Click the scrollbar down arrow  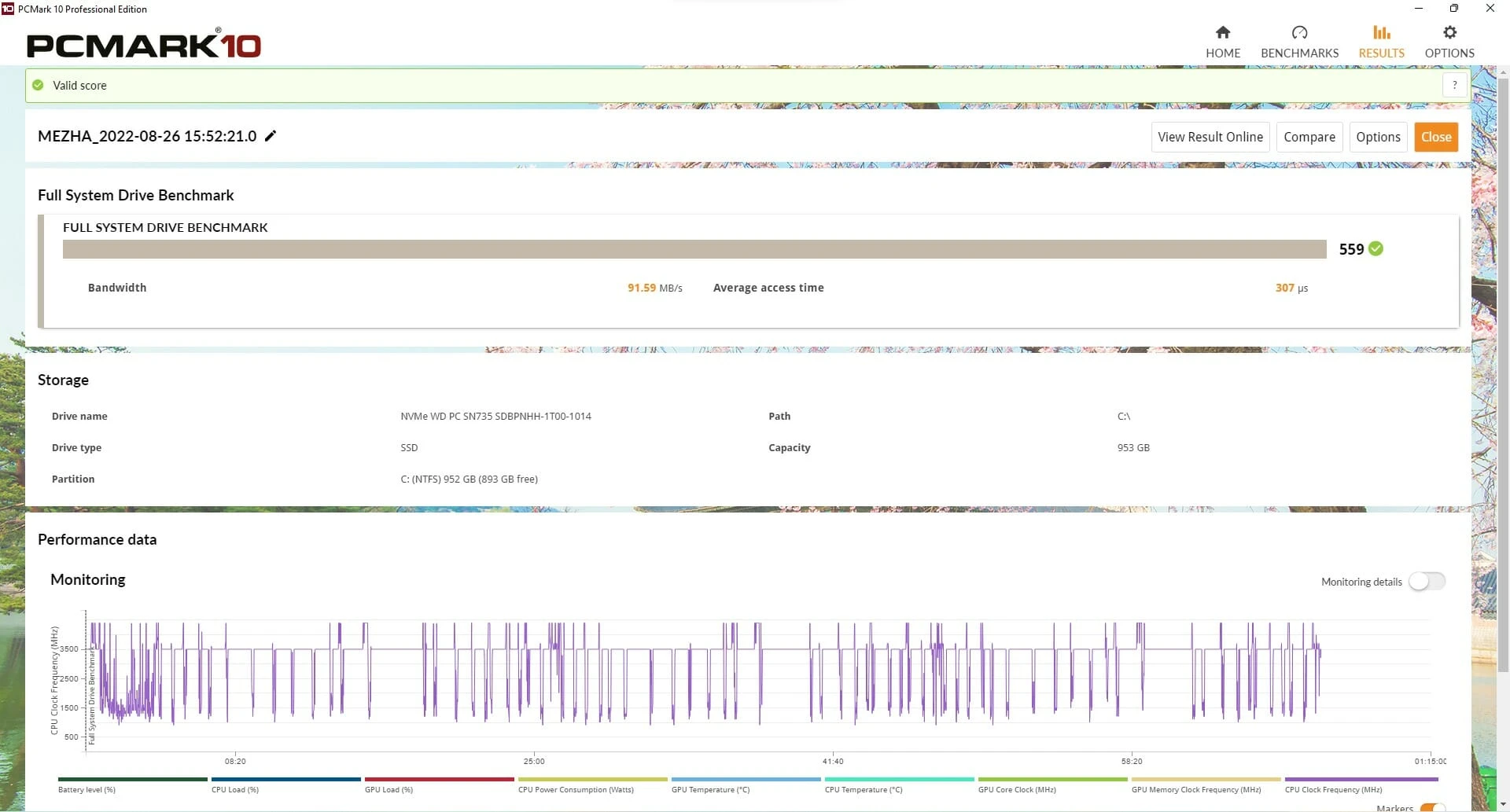pyautogui.click(x=1503, y=805)
